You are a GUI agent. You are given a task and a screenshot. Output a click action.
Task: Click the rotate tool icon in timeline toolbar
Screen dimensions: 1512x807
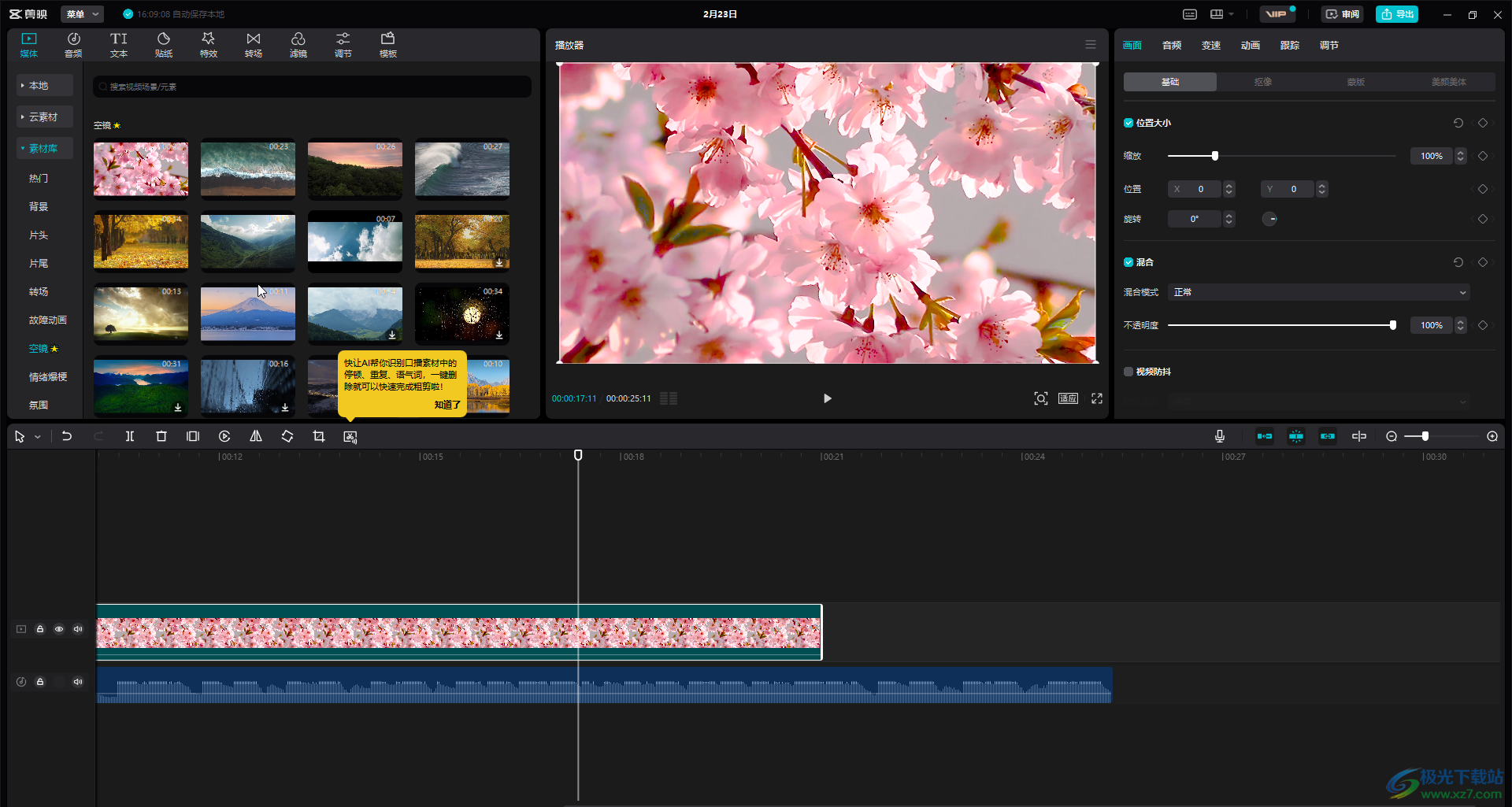coord(287,436)
